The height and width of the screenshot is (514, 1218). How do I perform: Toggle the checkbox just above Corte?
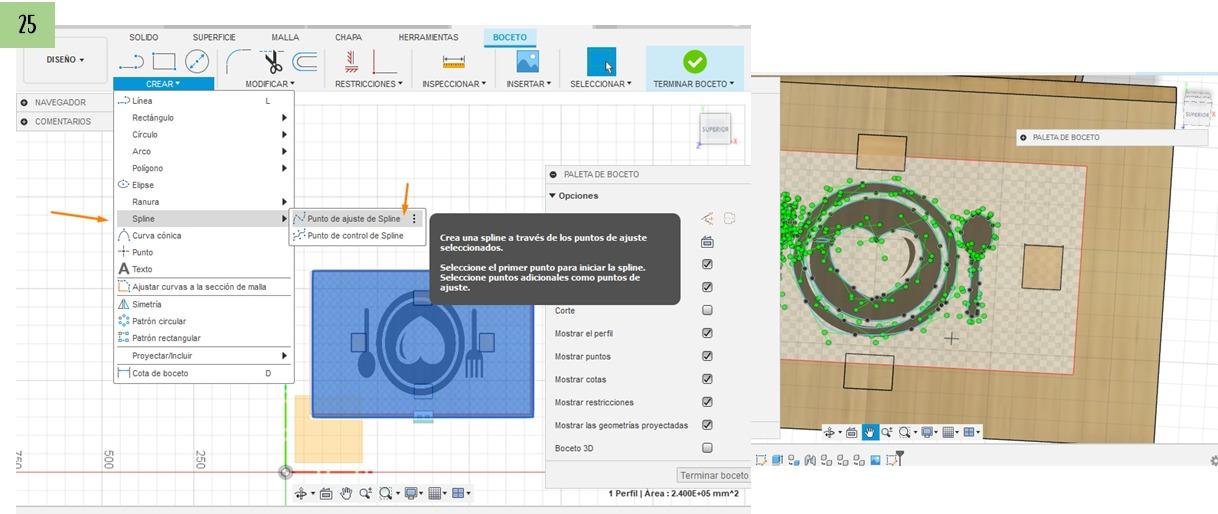pos(707,287)
